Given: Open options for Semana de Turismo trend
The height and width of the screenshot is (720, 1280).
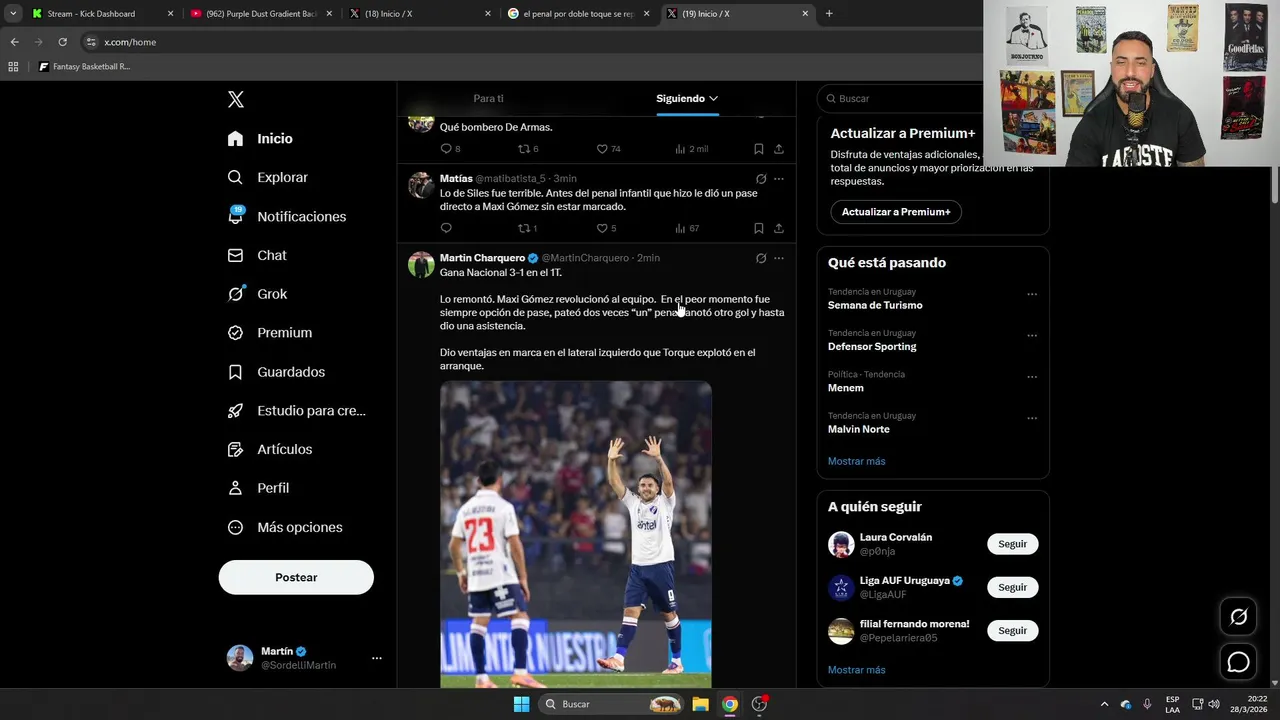Looking at the screenshot, I should 1032,294.
